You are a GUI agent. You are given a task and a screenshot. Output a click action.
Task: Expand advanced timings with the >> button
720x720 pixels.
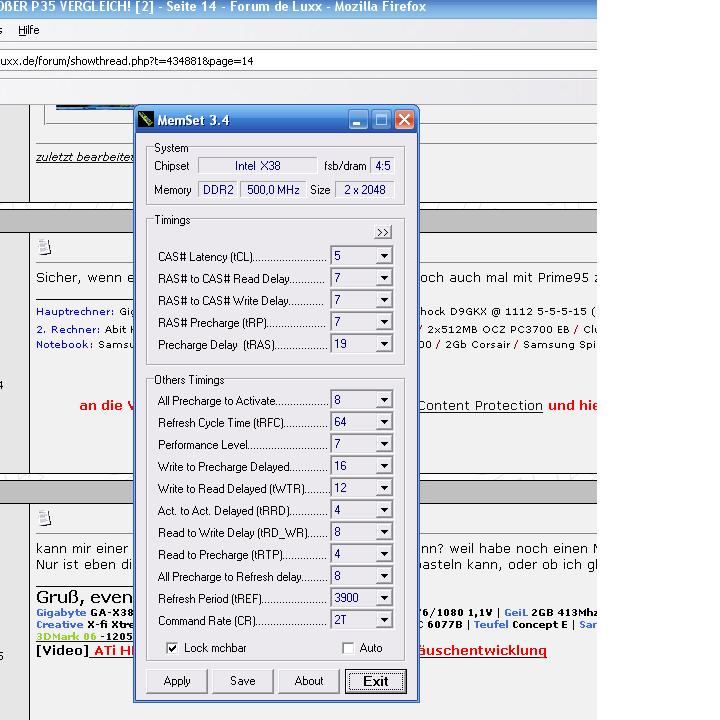[383, 232]
